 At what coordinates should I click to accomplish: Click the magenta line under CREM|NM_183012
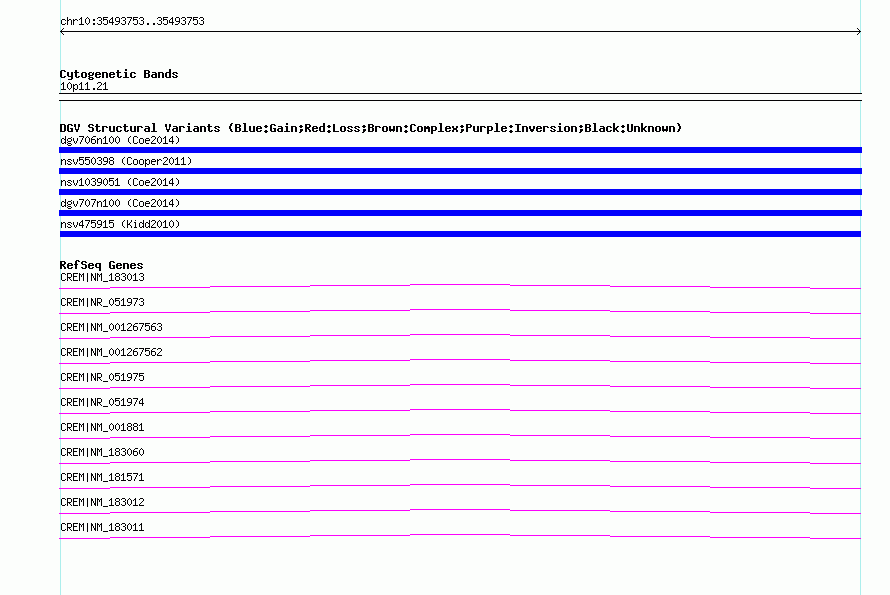pyautogui.click(x=460, y=512)
